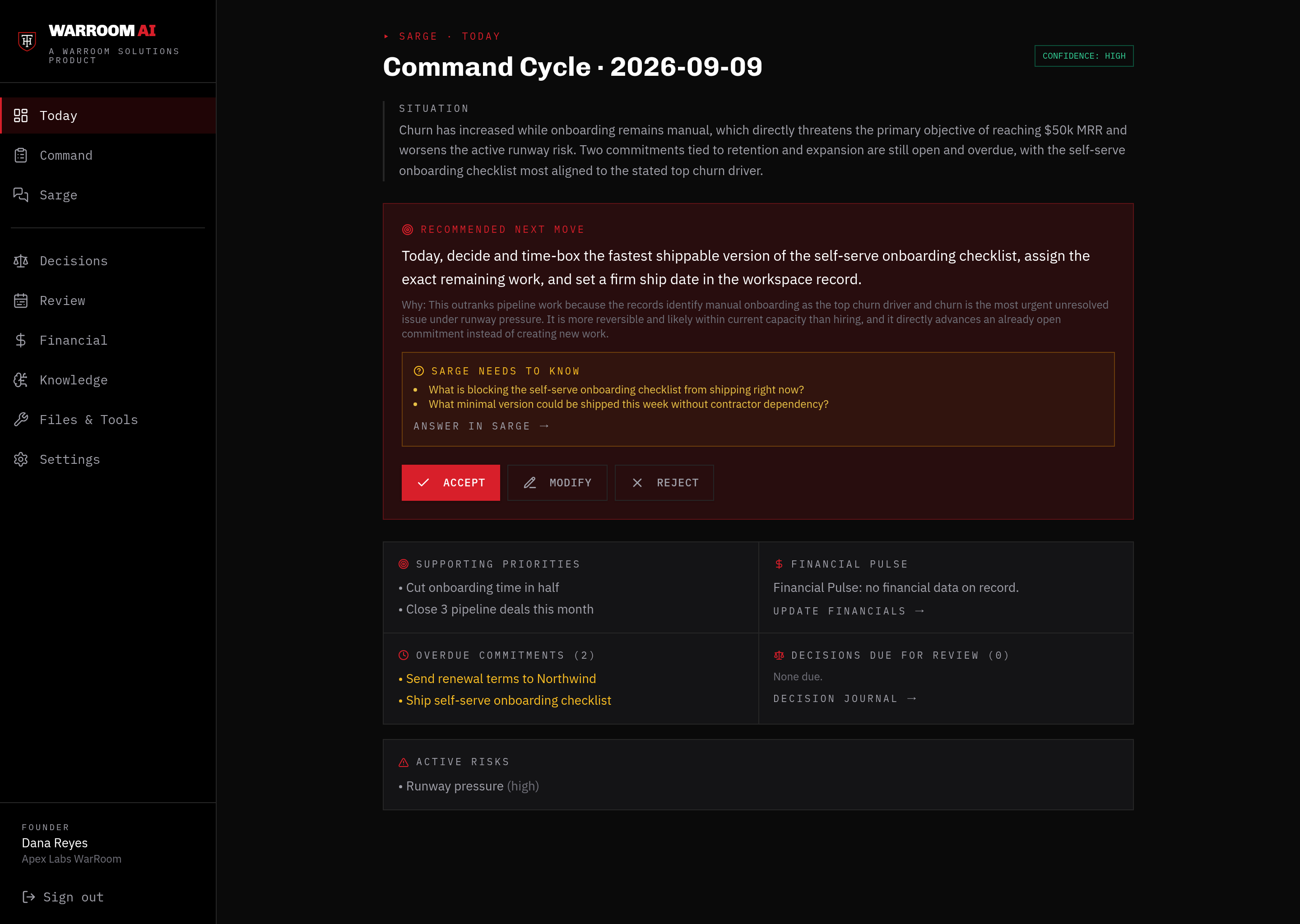Go to the Knowledge page
1300x924 pixels.
108,380
